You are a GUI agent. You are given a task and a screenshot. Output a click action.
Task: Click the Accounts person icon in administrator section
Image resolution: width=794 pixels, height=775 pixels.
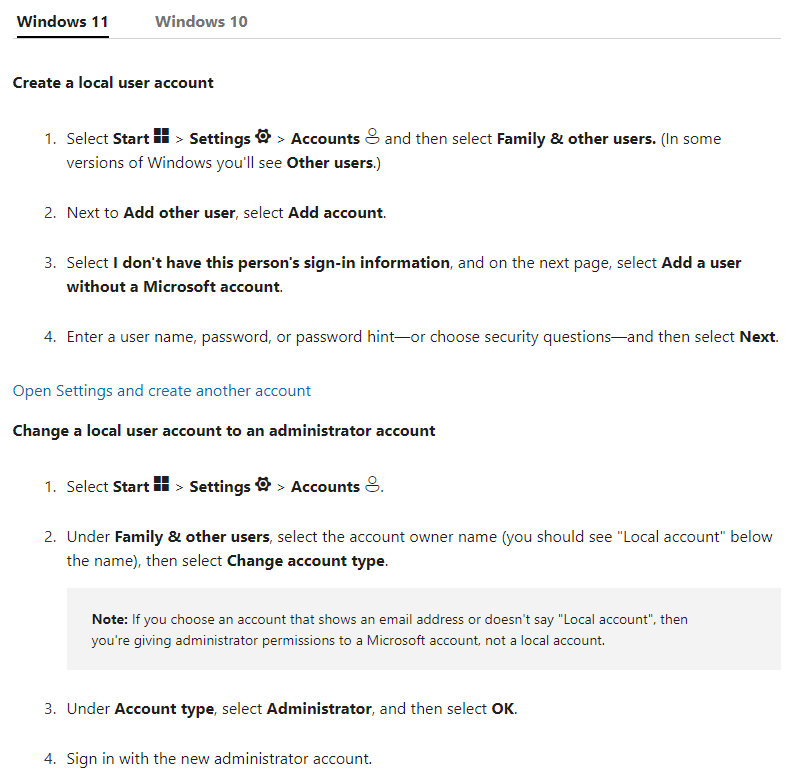click(x=372, y=484)
